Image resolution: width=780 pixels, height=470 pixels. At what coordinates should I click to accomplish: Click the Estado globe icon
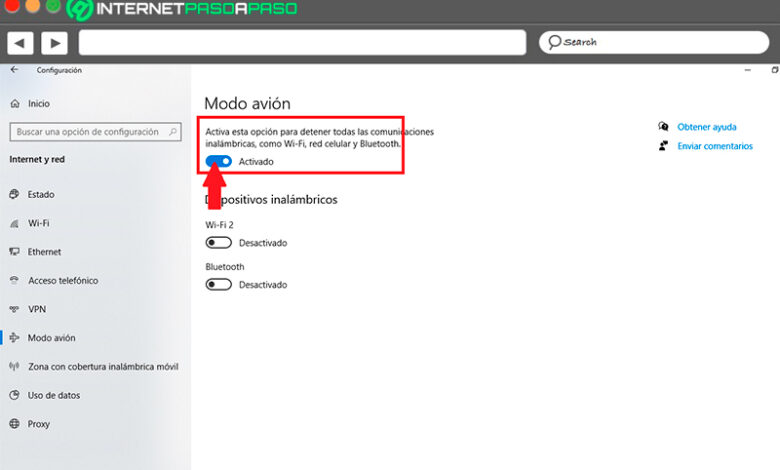click(x=14, y=194)
